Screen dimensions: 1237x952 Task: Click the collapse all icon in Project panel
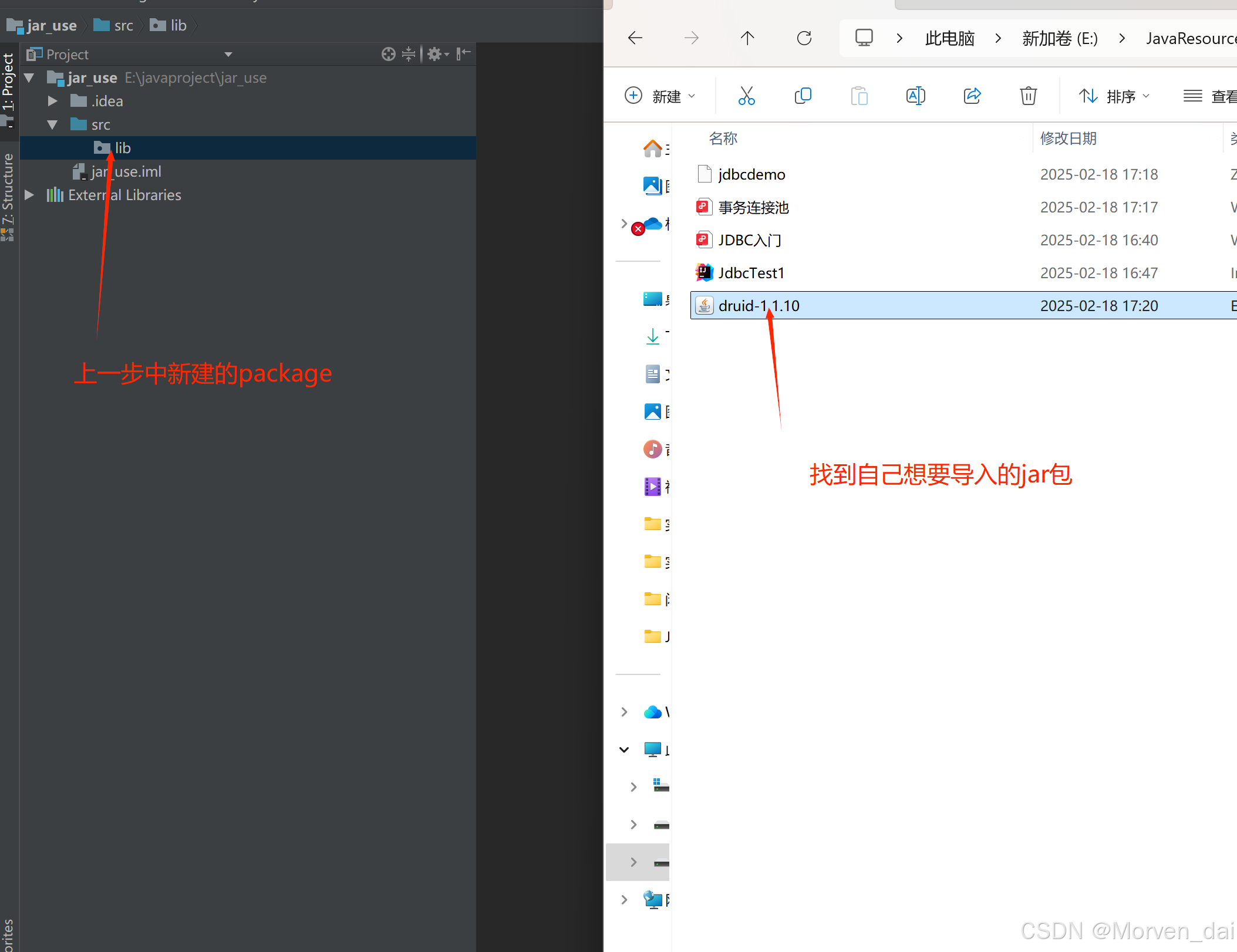point(409,54)
